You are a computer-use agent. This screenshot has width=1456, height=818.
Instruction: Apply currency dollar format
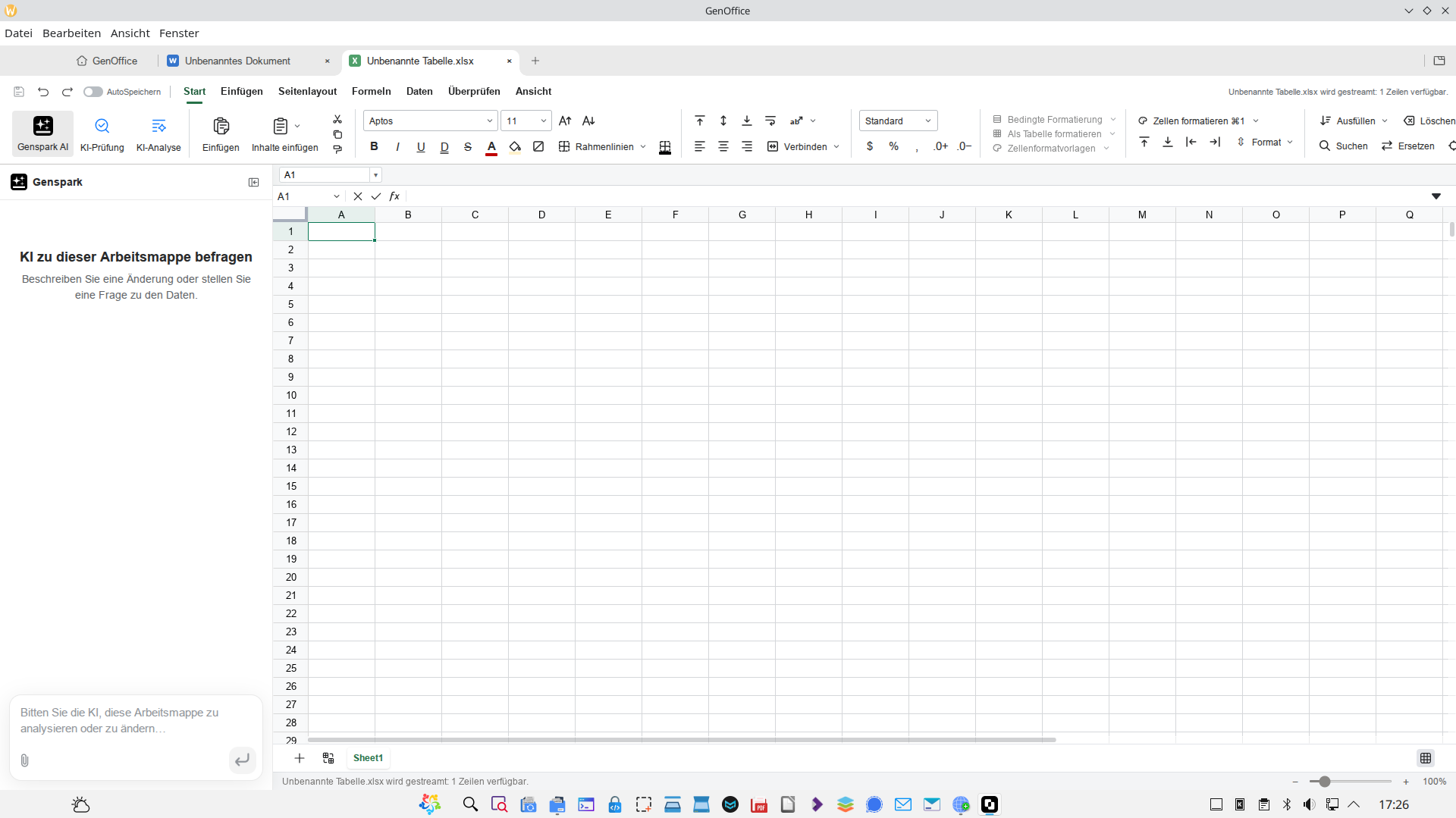click(870, 146)
